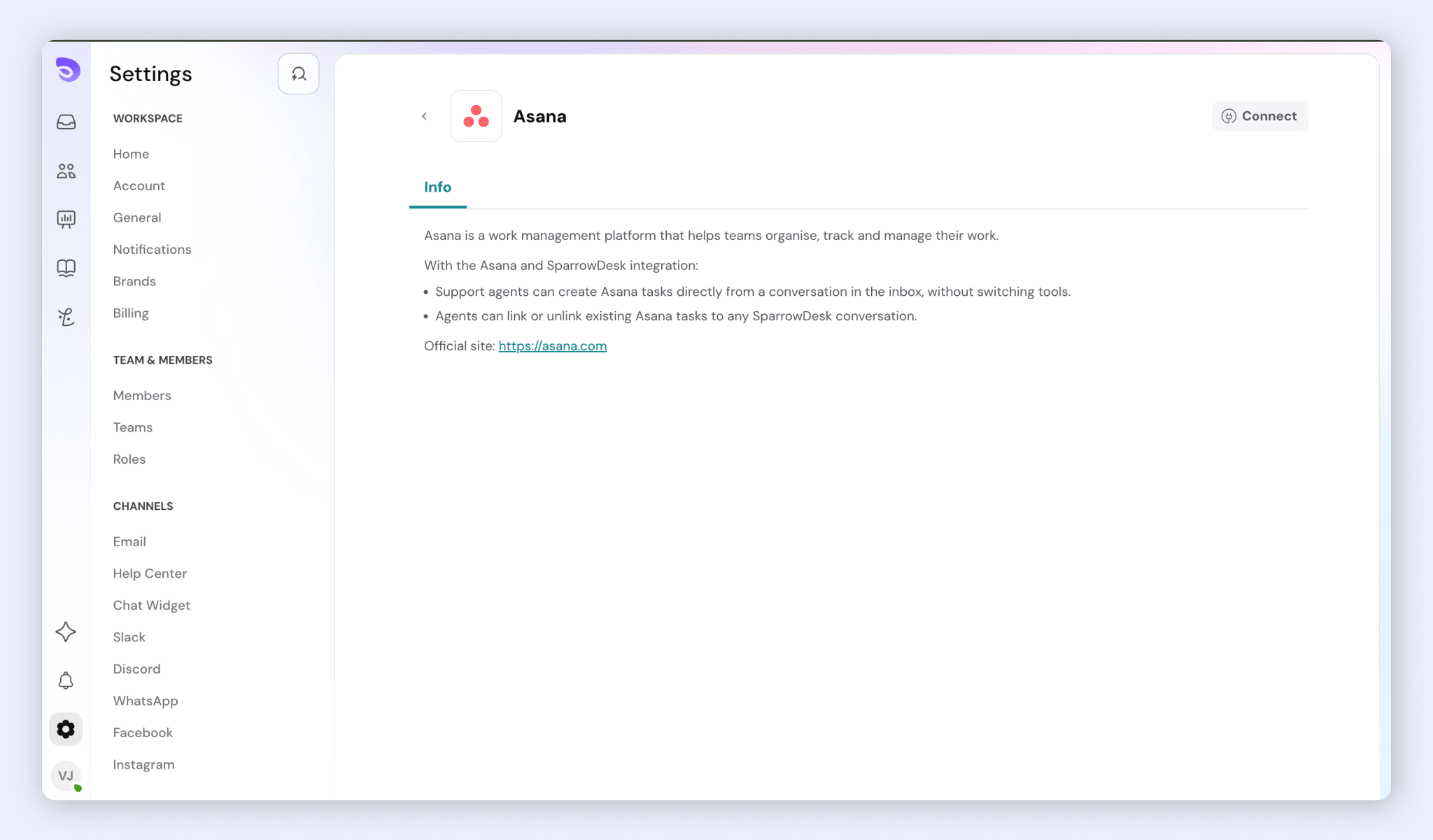This screenshot has width=1433, height=840.
Task: Click the automation sprout icon in sidebar
Action: coord(66,317)
